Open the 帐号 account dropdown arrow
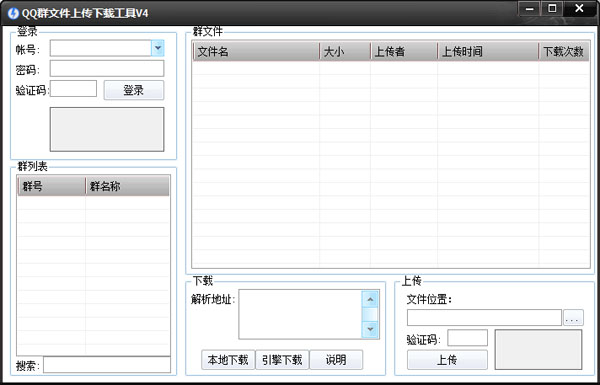The height and width of the screenshot is (385, 600). coord(158,48)
